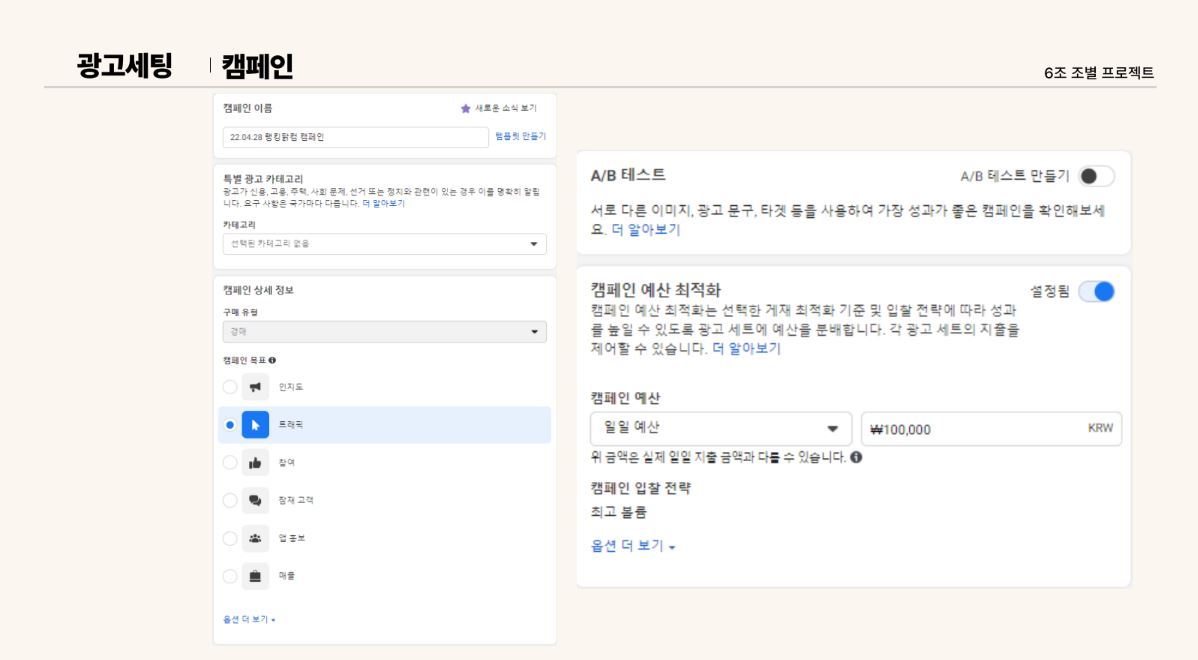
Task: Expand 옵션 더 보기 under 캠페인 입찰 전략
Action: pyautogui.click(x=633, y=546)
